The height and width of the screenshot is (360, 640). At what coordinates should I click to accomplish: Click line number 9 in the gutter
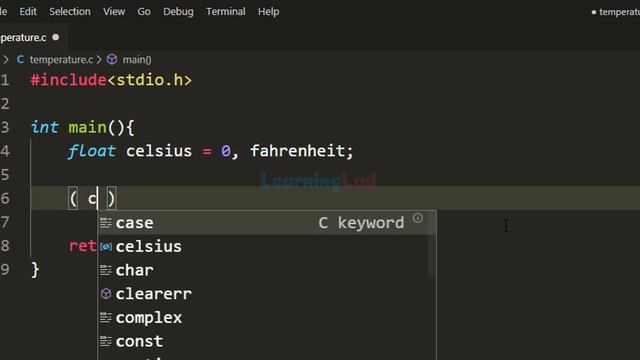point(5,269)
